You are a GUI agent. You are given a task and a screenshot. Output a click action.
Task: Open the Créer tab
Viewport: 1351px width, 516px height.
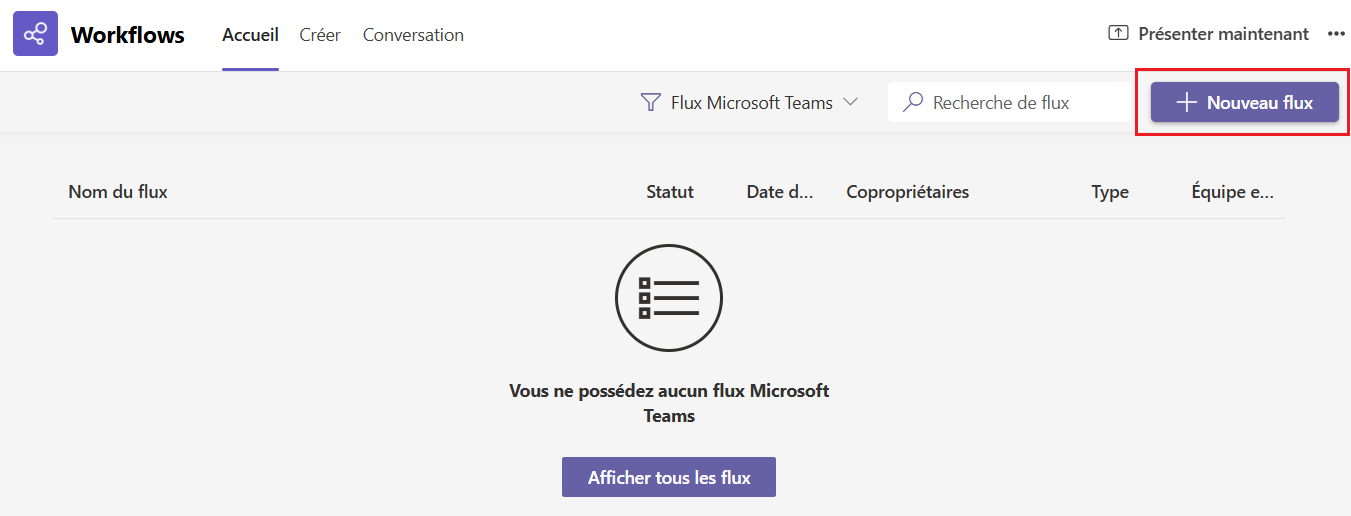point(320,35)
